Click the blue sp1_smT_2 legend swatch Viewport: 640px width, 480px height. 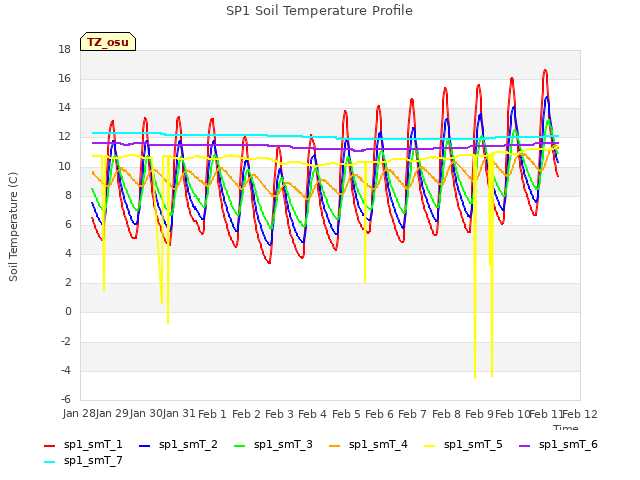[x=144, y=446]
